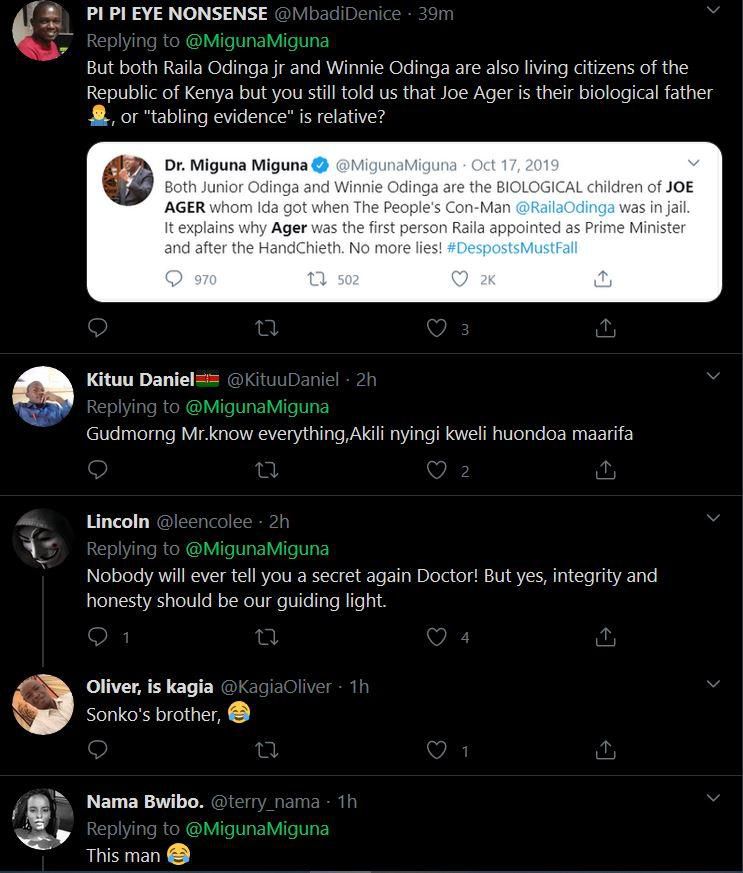
Task: Retweet Lincoln's reply
Action: [267, 636]
